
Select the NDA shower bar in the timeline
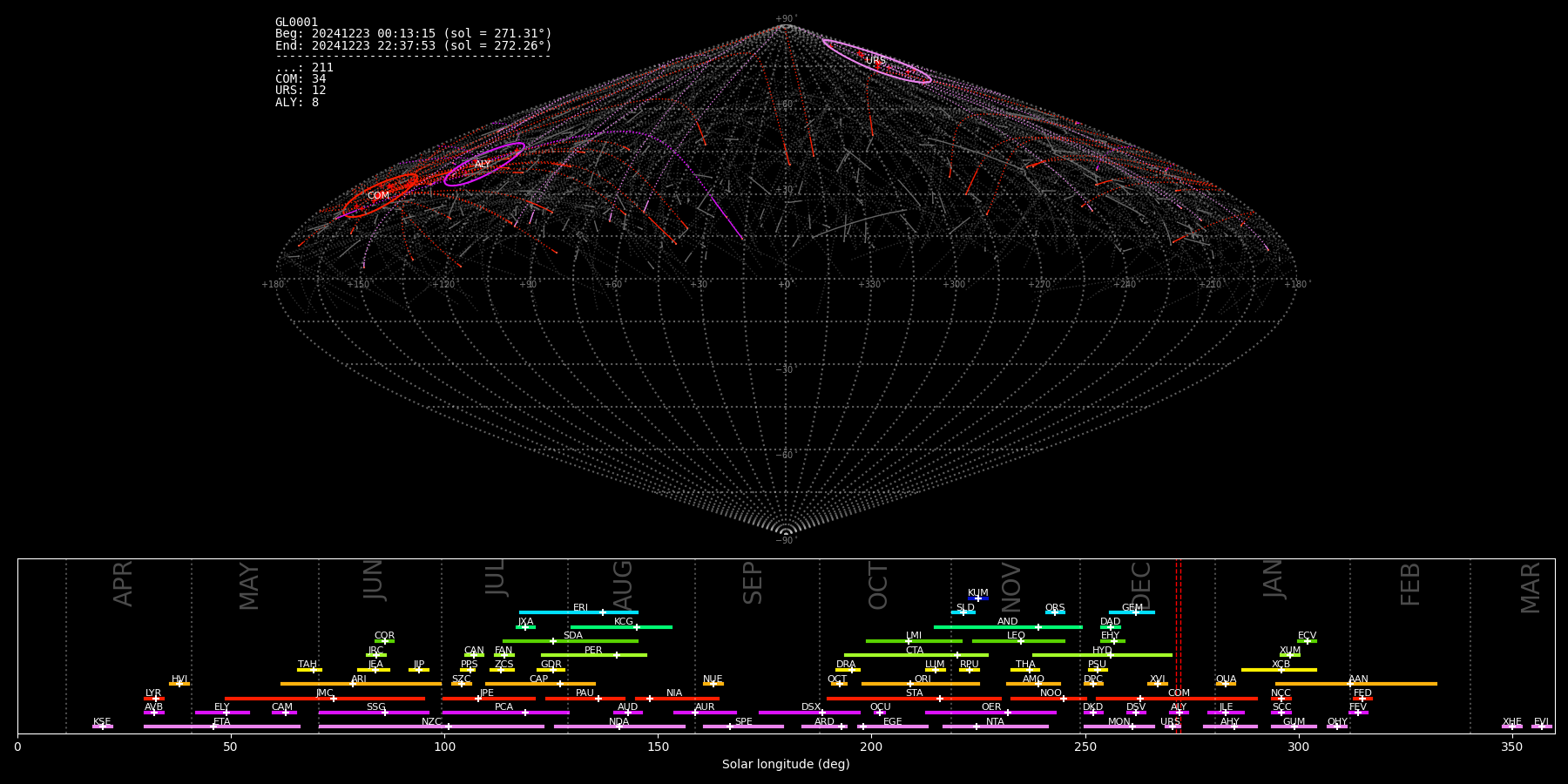(619, 727)
